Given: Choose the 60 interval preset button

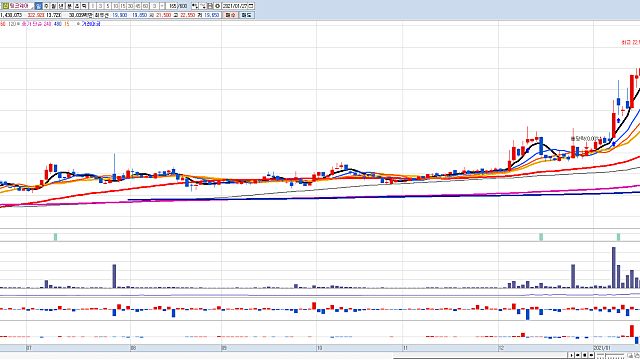Looking at the screenshot, I should 145,6.
